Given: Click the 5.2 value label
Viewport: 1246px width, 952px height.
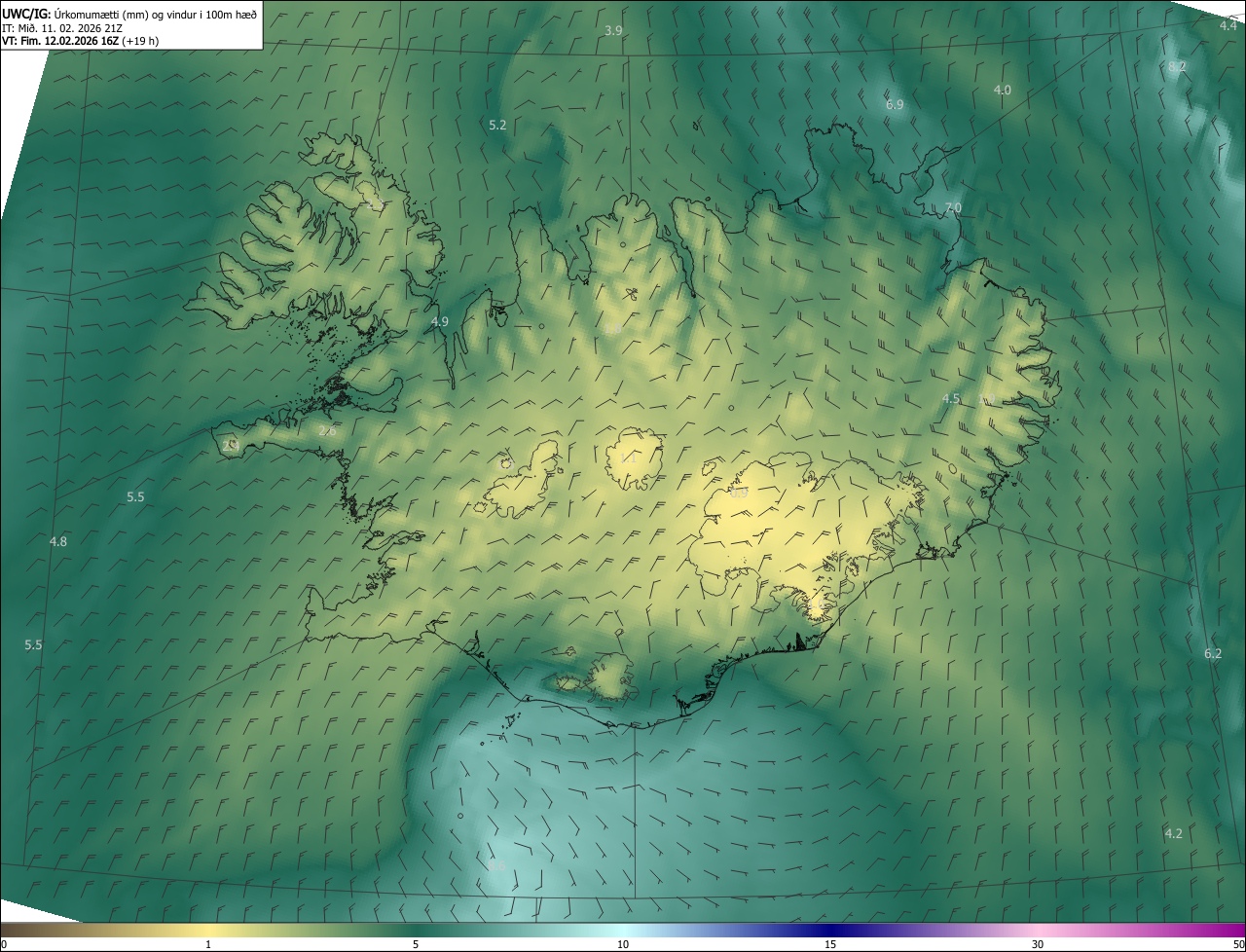Looking at the screenshot, I should pos(497,126).
